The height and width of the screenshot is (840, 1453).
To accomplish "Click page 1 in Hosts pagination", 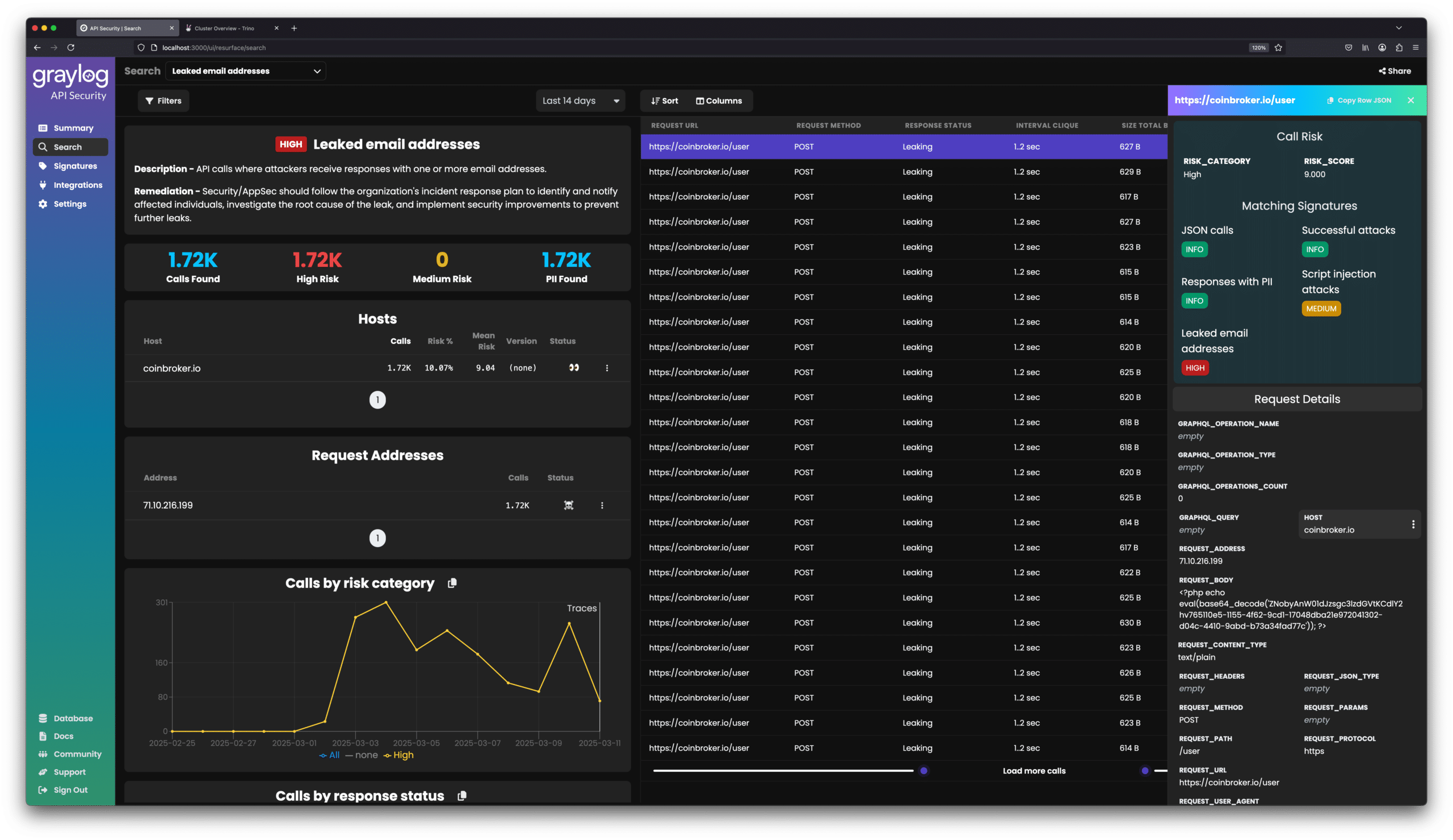I will [377, 400].
